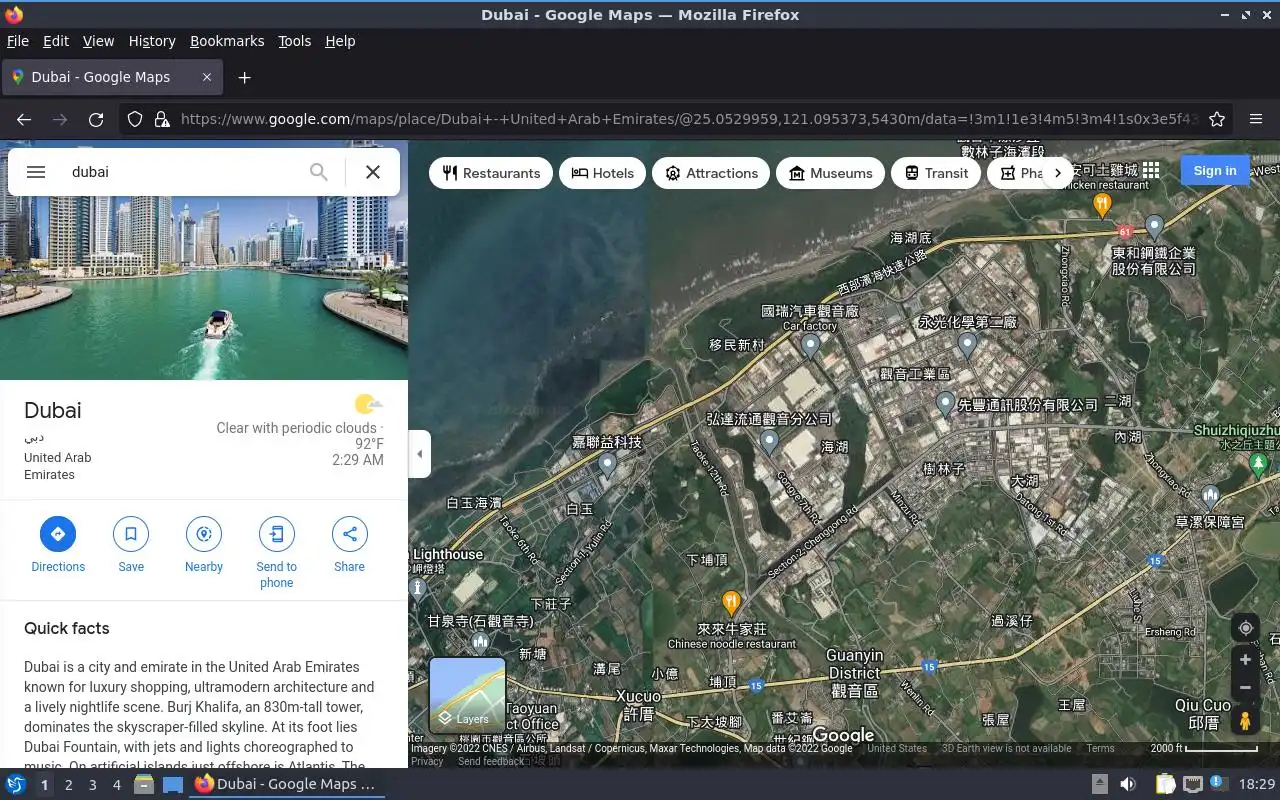Screen dimensions: 1280x800
Task: Share the Dubai location
Action: tap(349, 544)
